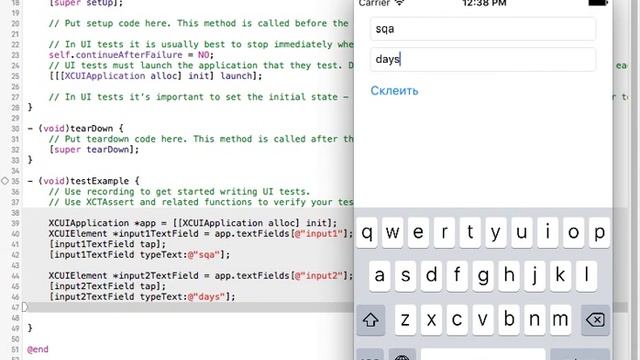Image resolution: width=640 pixels, height=360 pixels.
Task: Tap the 'z' key on simulator keyboard
Action: [405, 320]
